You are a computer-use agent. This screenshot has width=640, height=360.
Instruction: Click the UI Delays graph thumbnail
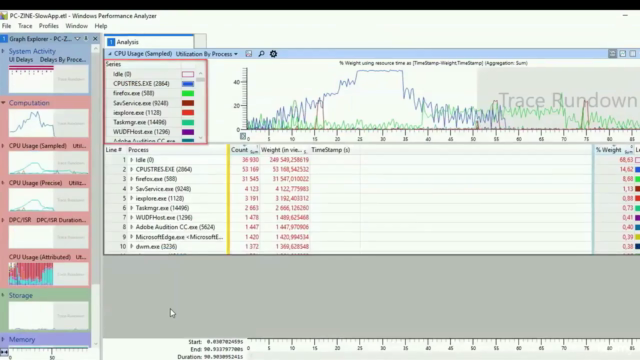pos(49,79)
